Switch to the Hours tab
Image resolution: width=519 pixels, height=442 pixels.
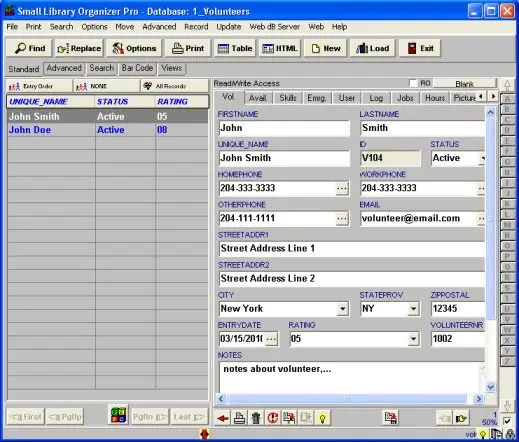[x=435, y=98]
